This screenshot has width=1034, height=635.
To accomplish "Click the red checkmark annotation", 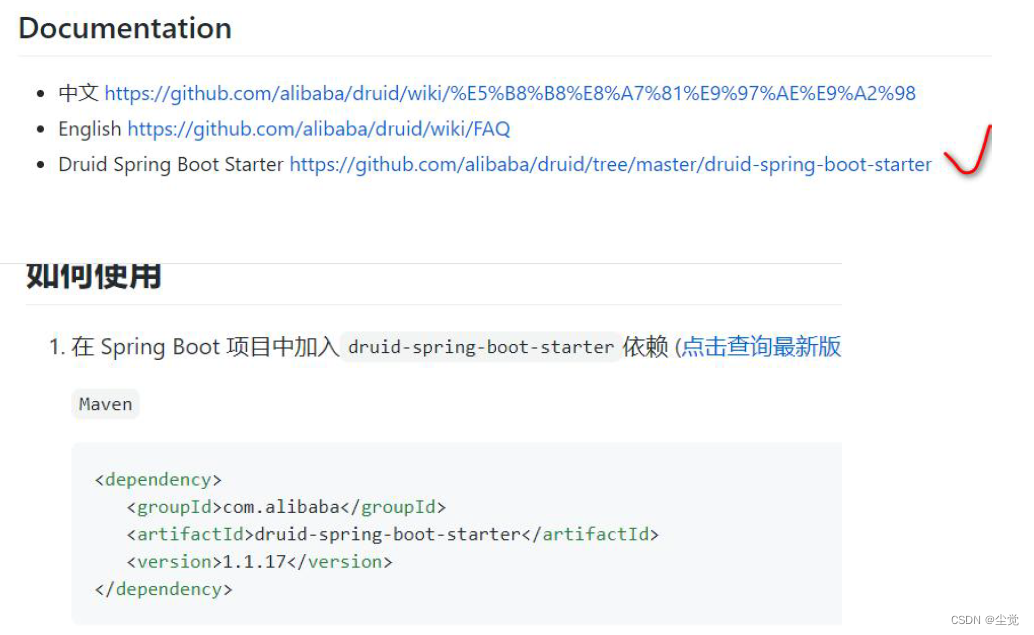I will 968,150.
